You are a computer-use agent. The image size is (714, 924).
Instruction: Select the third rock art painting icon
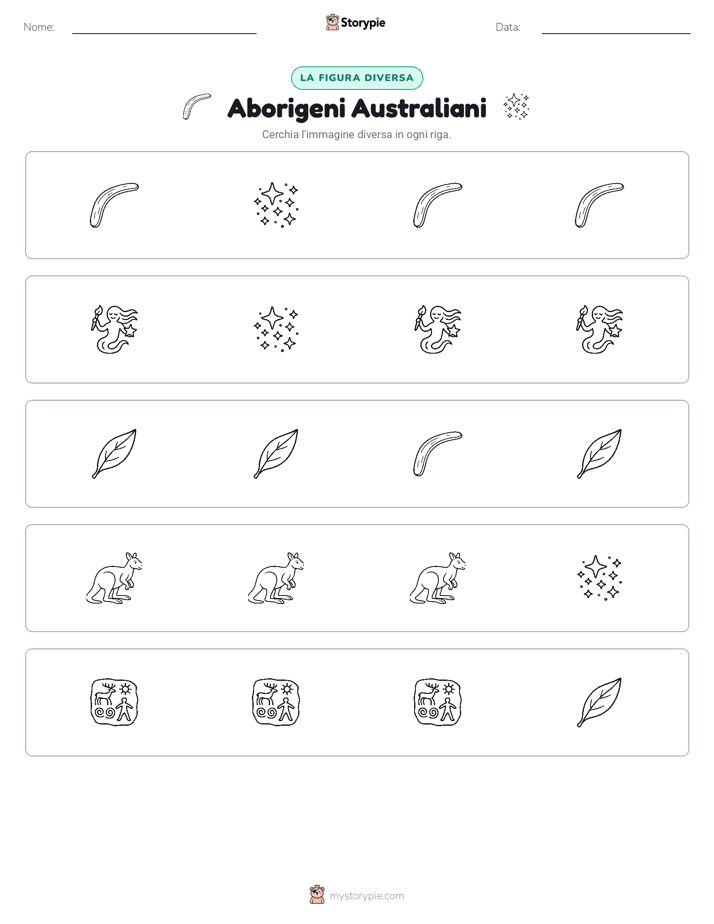(x=438, y=702)
